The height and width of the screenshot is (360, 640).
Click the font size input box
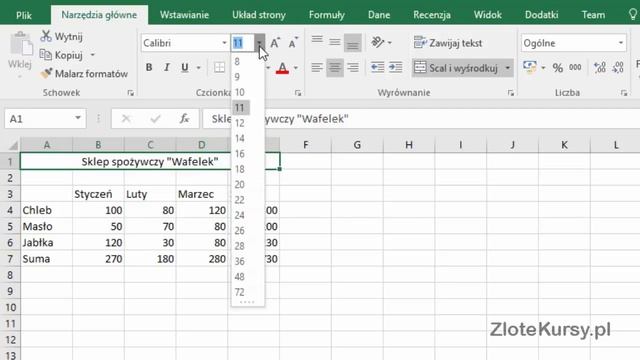(x=243, y=43)
